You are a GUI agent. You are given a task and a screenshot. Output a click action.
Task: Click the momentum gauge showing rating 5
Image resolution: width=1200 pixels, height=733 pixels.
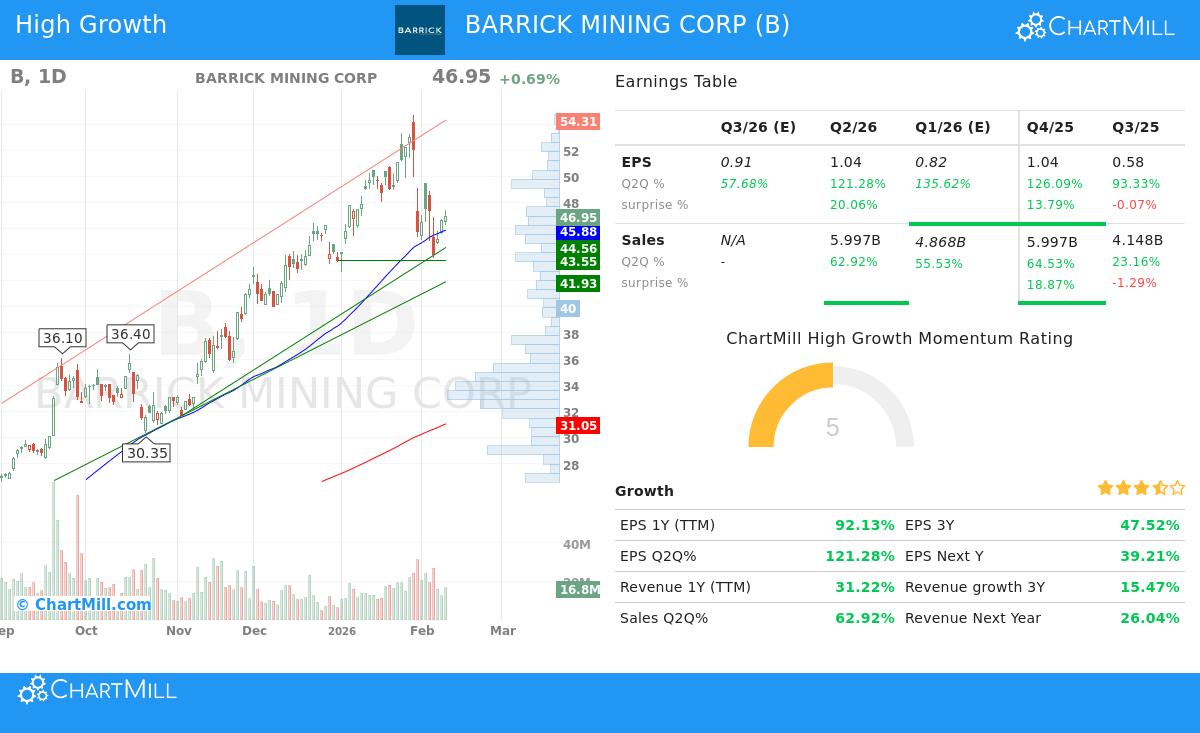point(831,428)
